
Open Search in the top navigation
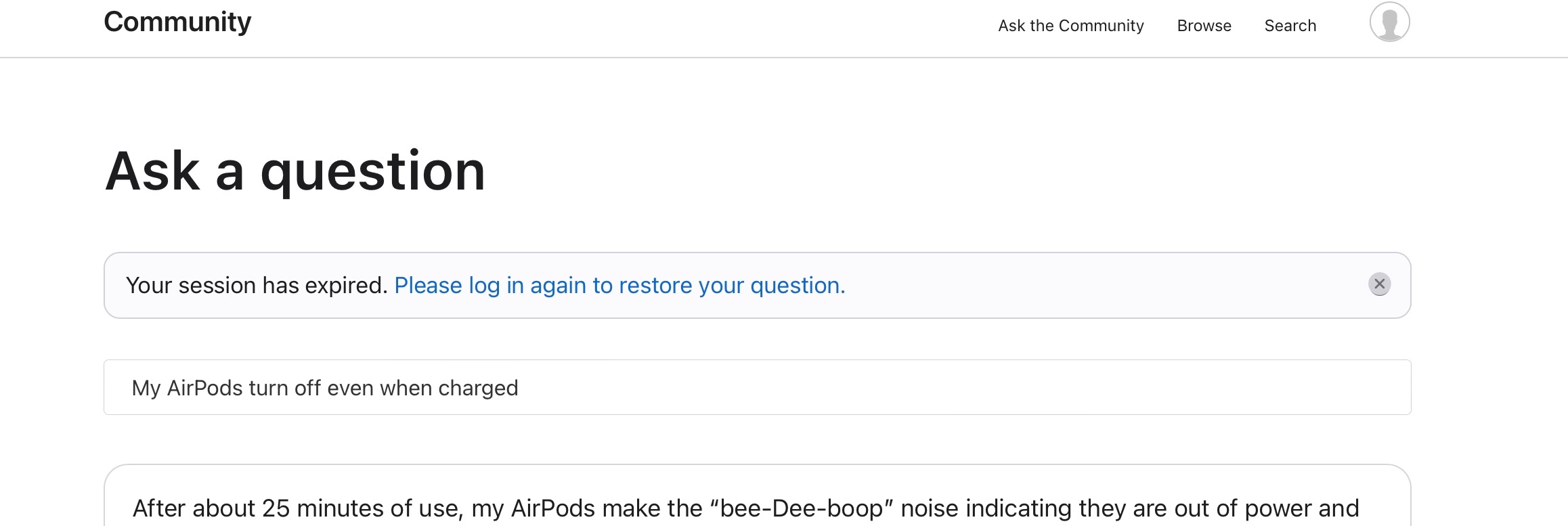1290,26
